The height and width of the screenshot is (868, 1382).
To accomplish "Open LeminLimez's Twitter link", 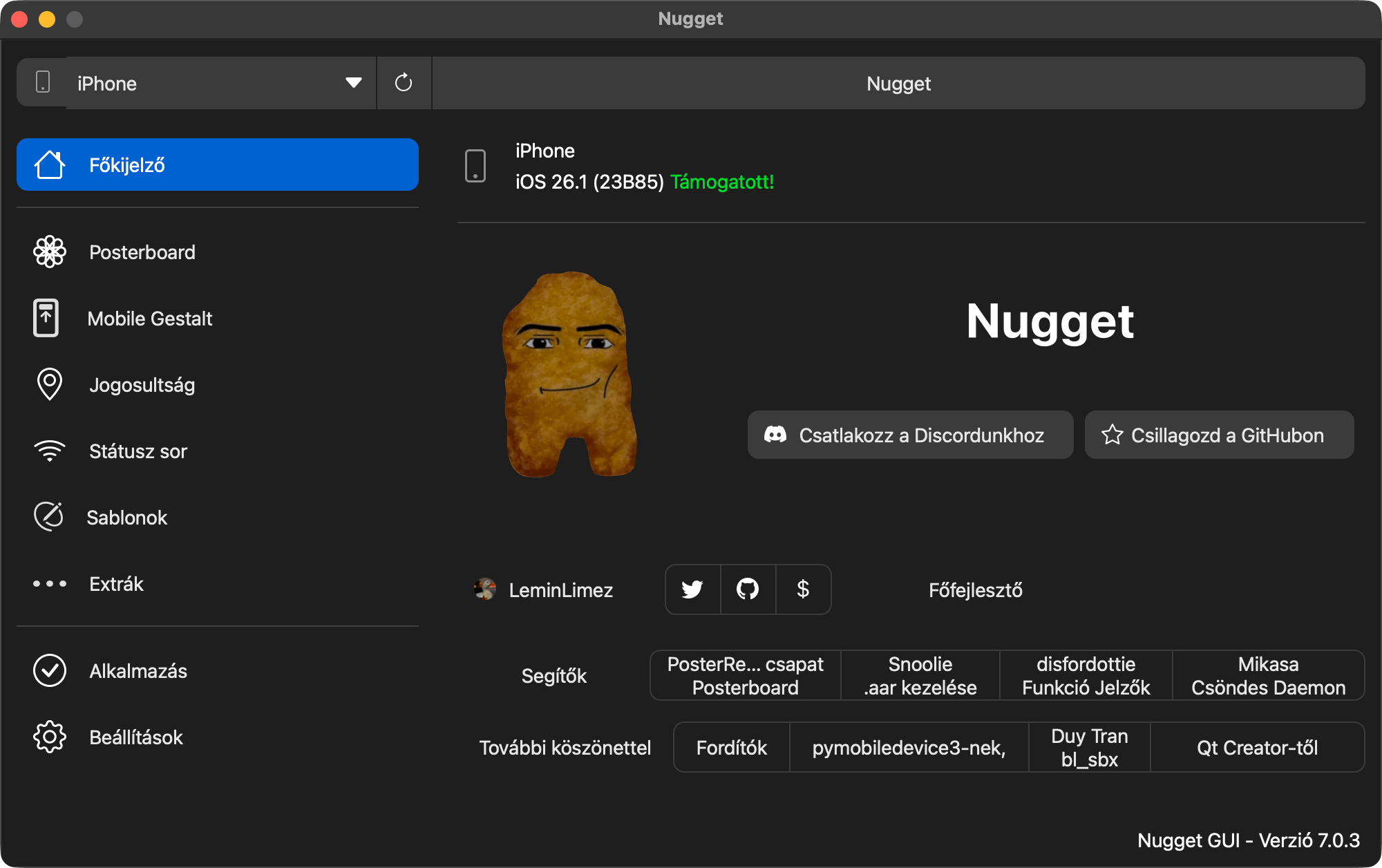I will [x=692, y=589].
